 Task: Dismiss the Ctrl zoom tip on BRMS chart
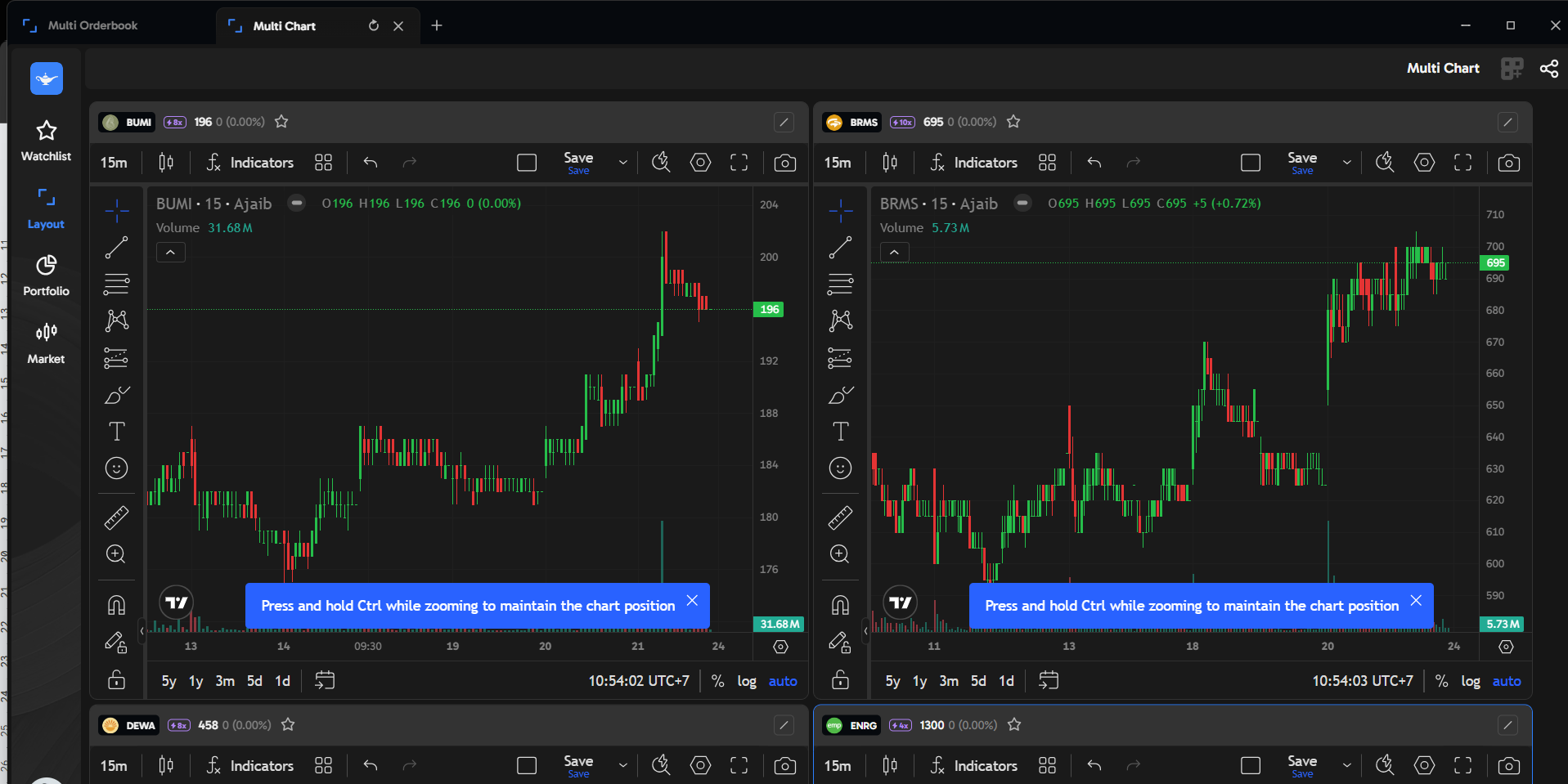pyautogui.click(x=1416, y=601)
